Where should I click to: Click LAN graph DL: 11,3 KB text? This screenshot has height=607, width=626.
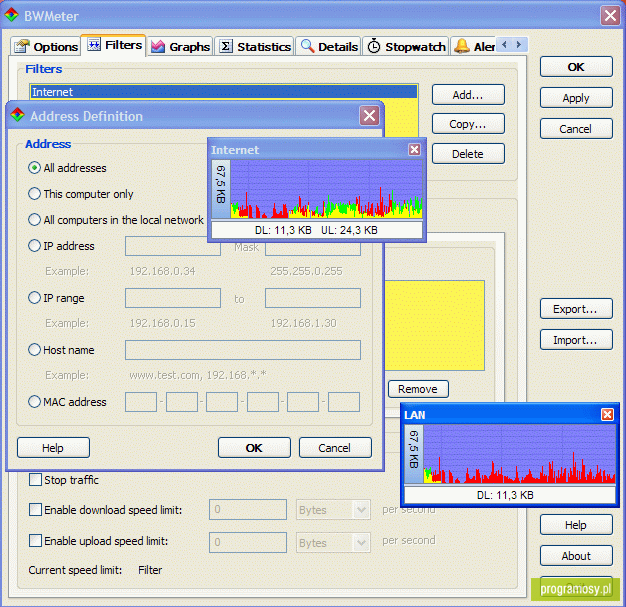[x=505, y=495]
